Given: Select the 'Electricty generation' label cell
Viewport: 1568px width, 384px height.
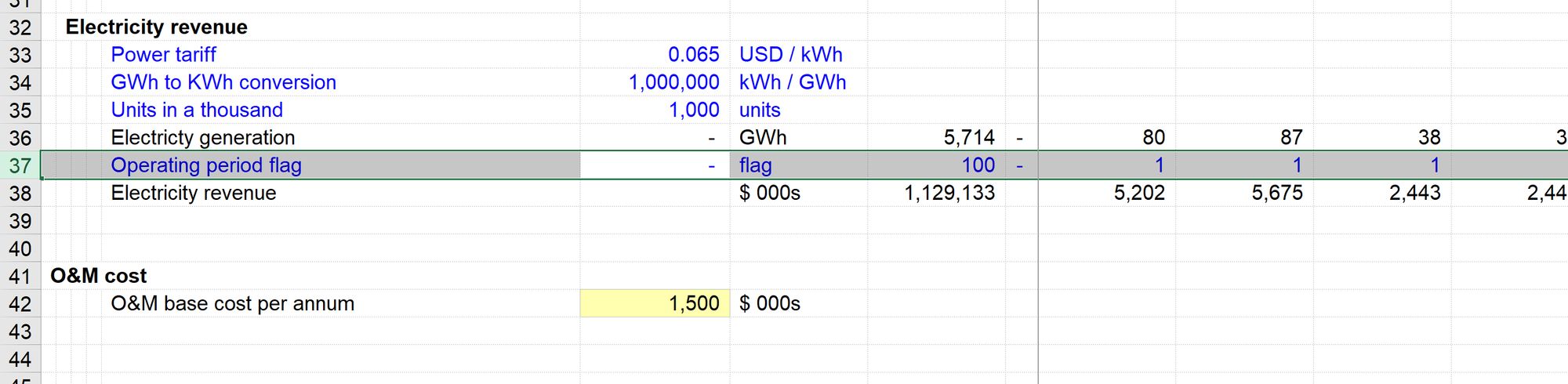Looking at the screenshot, I should point(203,138).
